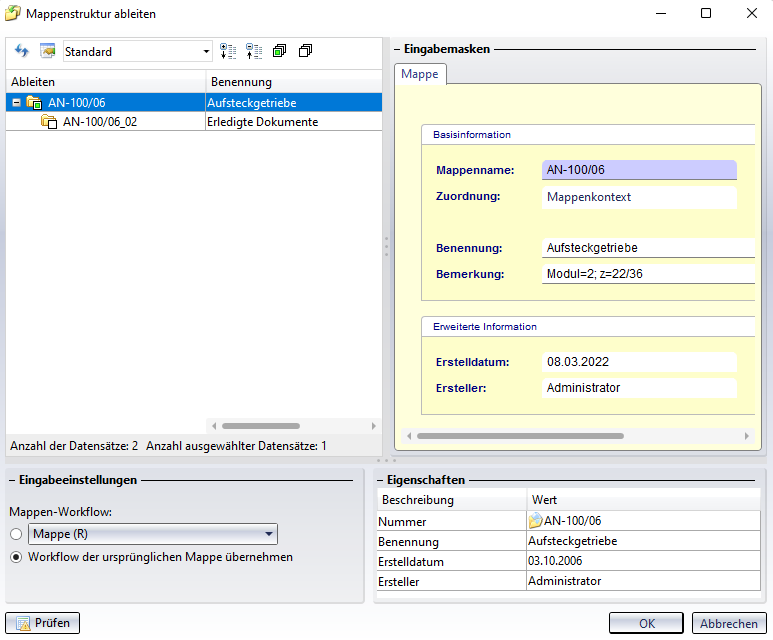This screenshot has height=640, width=773.
Task: Click the collapse all tree levels icon
Action: 253,51
